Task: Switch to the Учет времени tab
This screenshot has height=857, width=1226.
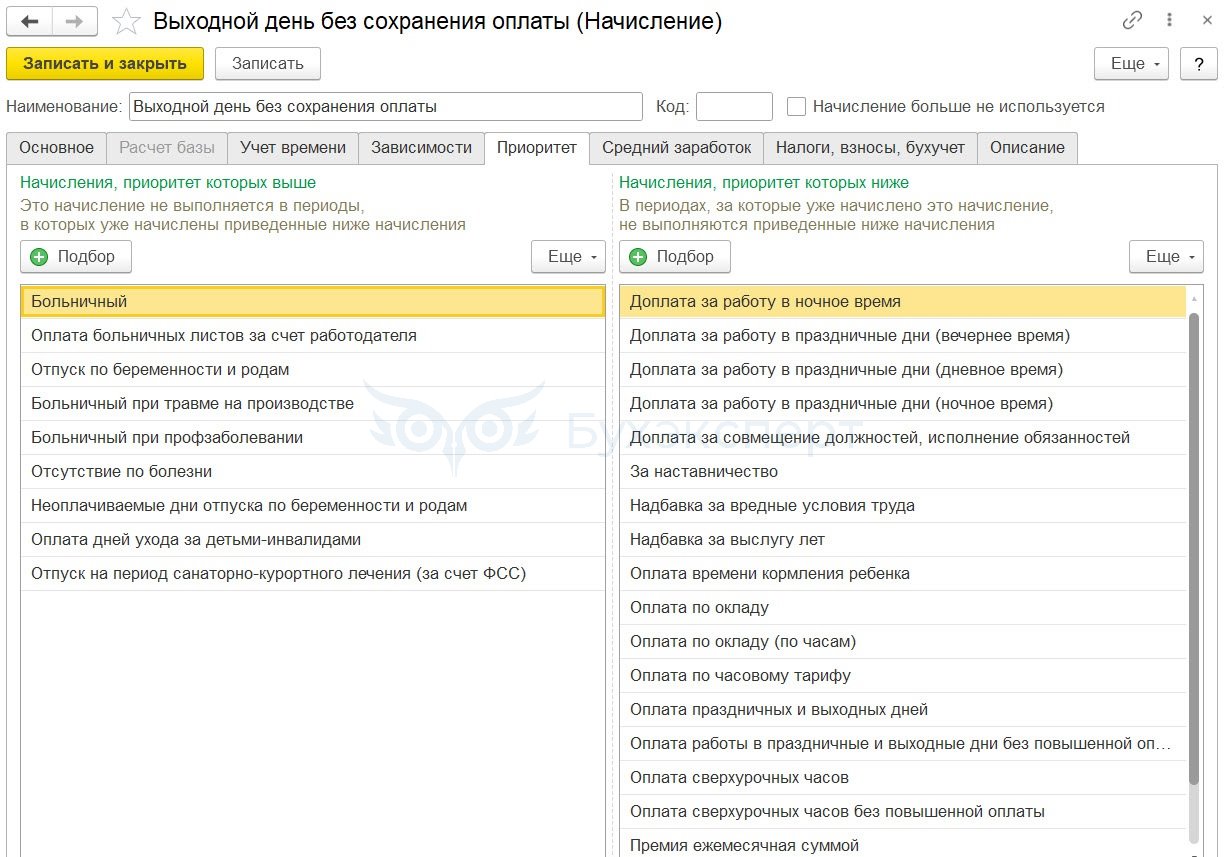Action: [293, 148]
